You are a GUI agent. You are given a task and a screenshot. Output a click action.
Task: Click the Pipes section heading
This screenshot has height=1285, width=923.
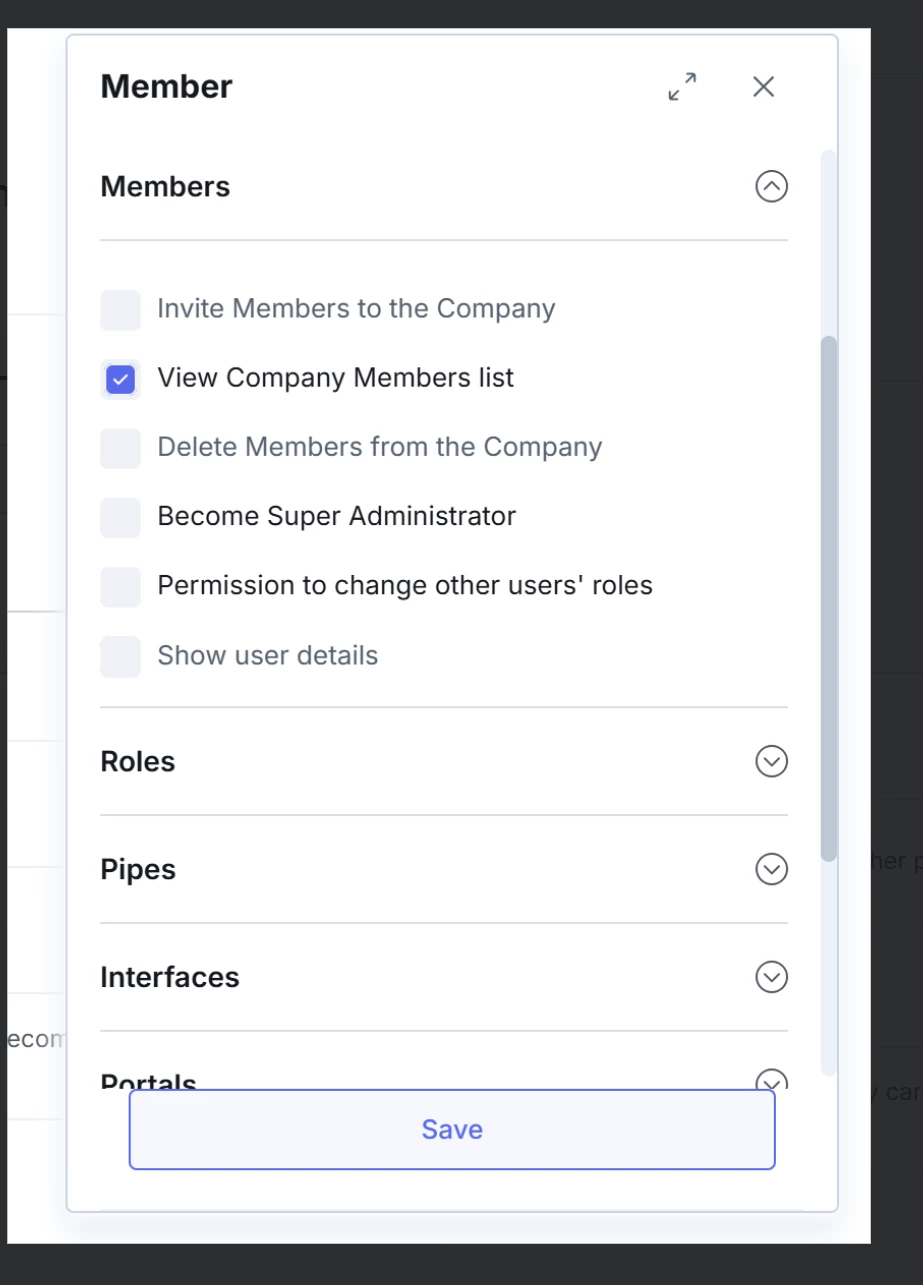point(138,870)
